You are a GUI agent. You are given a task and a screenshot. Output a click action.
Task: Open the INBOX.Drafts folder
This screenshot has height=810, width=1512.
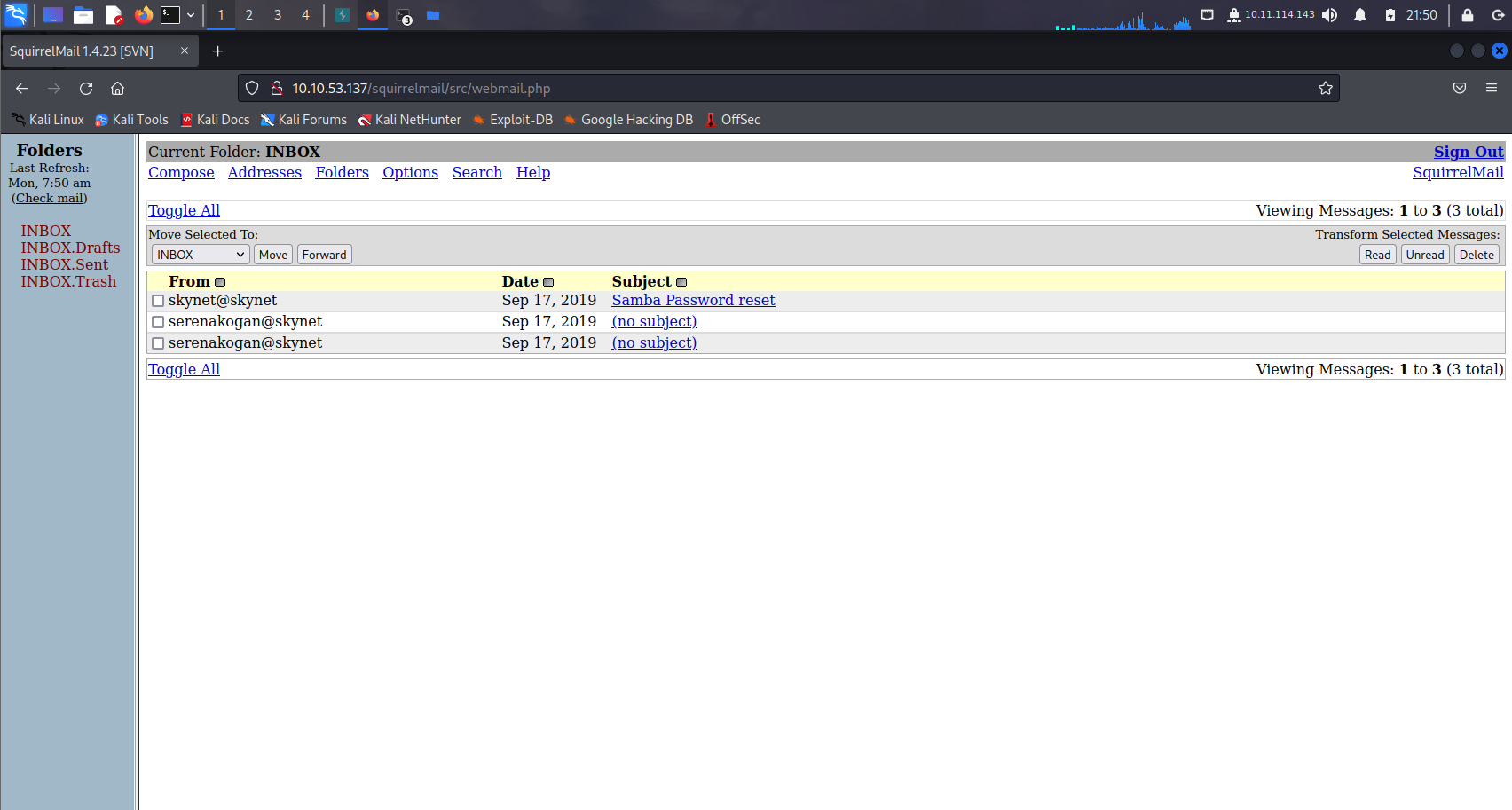pos(70,248)
